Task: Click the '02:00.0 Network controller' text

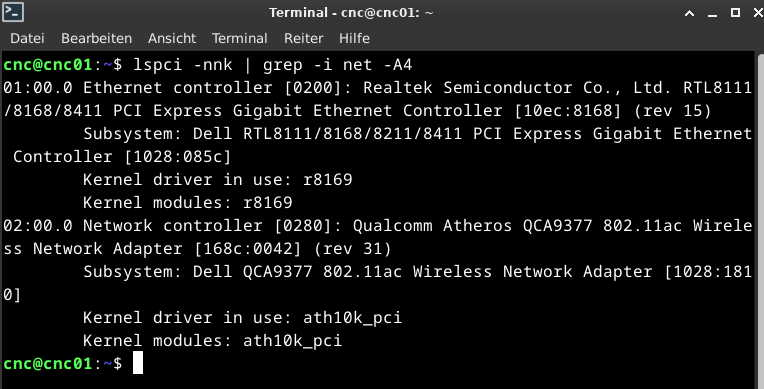Action: coord(133,226)
